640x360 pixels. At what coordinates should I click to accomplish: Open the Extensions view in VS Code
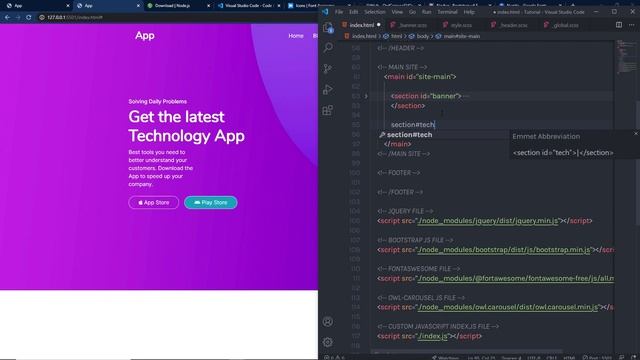[328, 110]
